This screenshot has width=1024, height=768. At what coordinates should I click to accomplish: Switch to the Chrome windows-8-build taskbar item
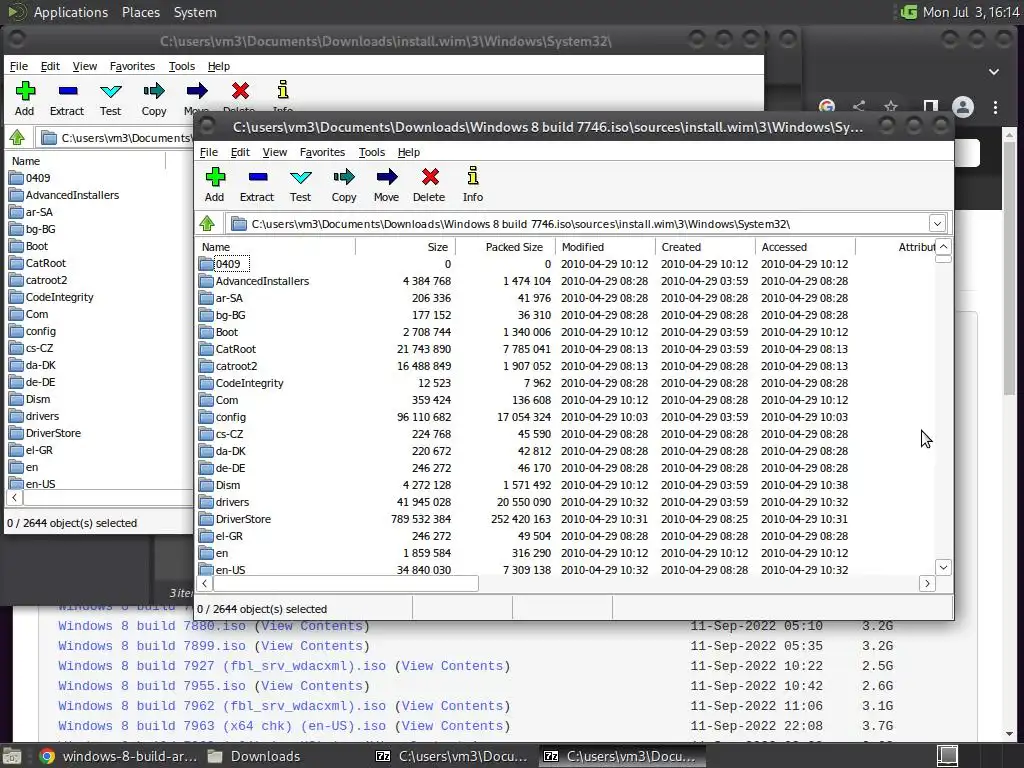tap(118, 756)
